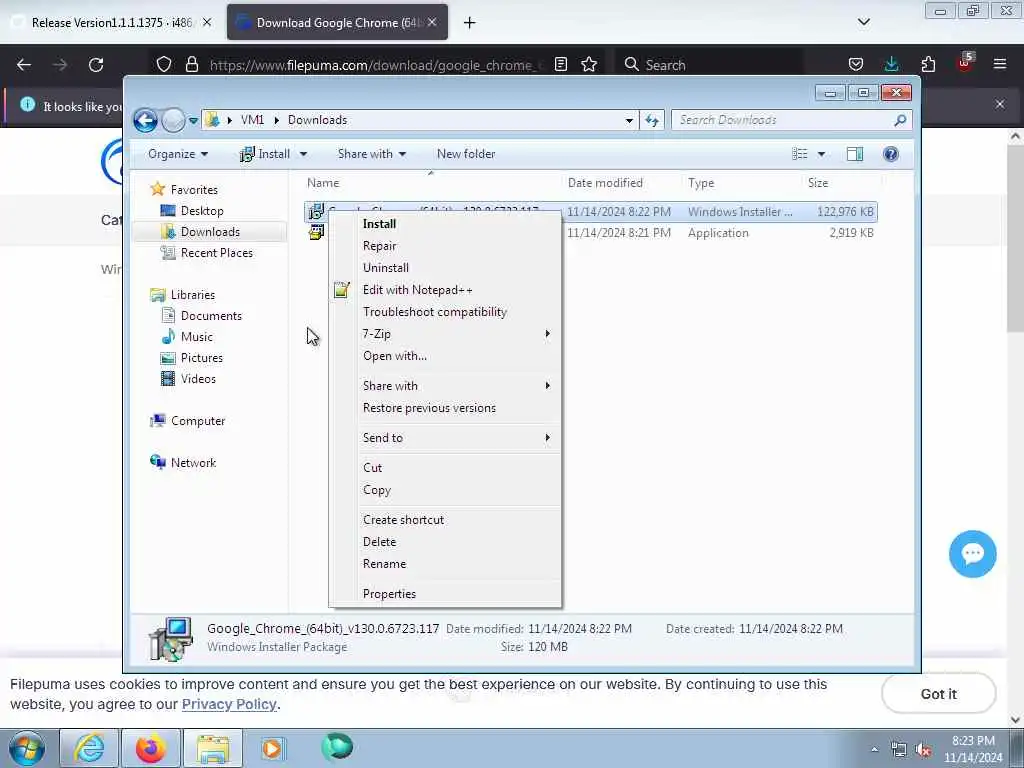Open Firefox downloads panel icon
Image resolution: width=1024 pixels, height=768 pixels.
(891, 64)
